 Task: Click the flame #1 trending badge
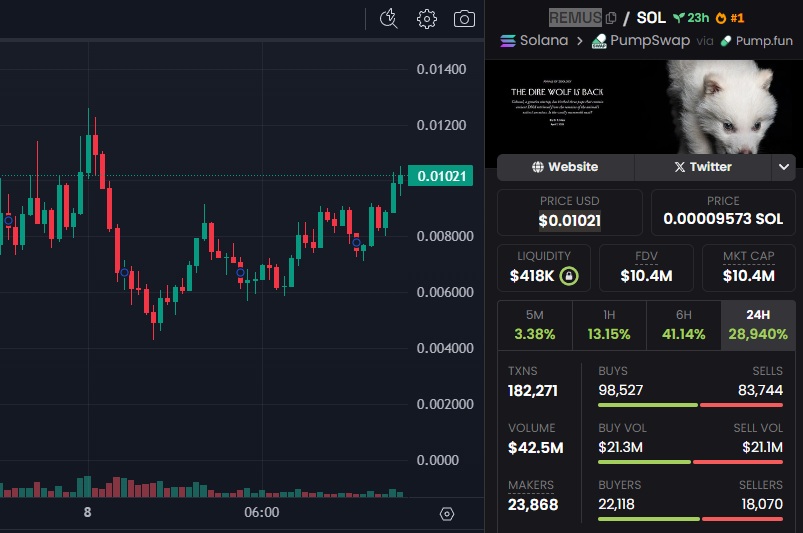click(730, 18)
